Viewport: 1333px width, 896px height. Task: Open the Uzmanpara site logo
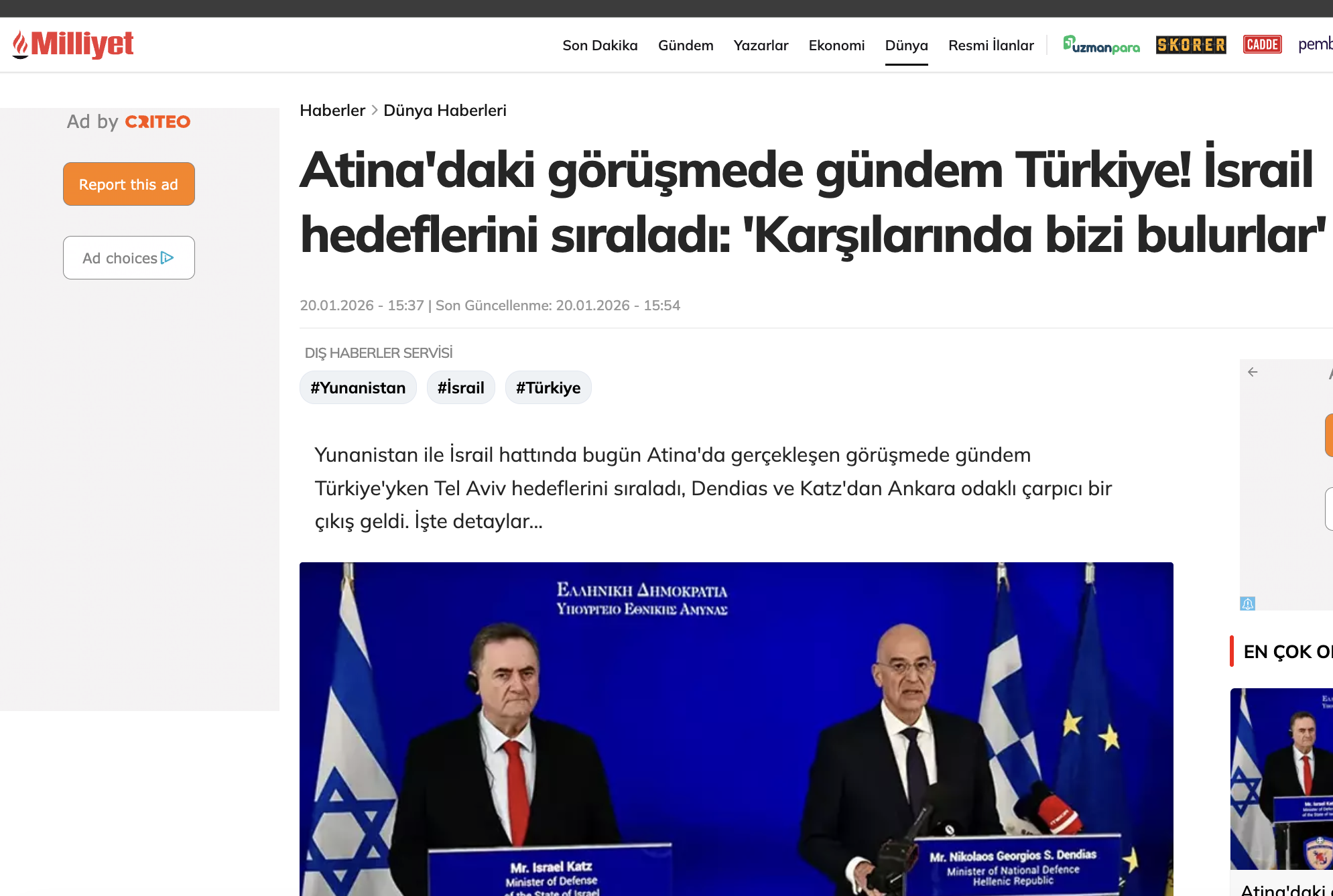click(1101, 45)
